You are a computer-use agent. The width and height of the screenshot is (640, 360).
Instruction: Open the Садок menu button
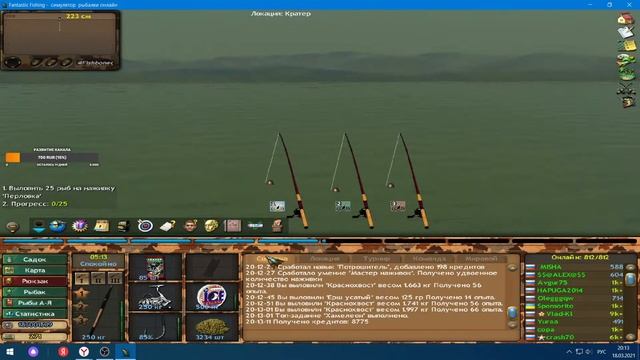click(35, 260)
